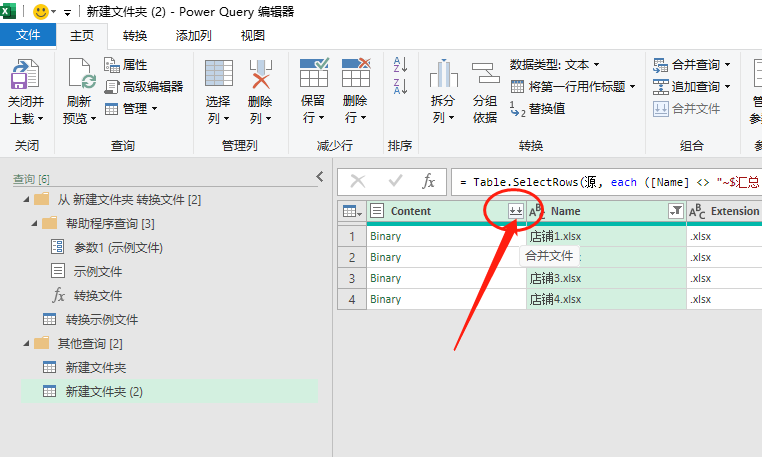Click the Refresh Preview (刷新预览) icon
Viewport: 762px width, 457px height.
(x=80, y=74)
